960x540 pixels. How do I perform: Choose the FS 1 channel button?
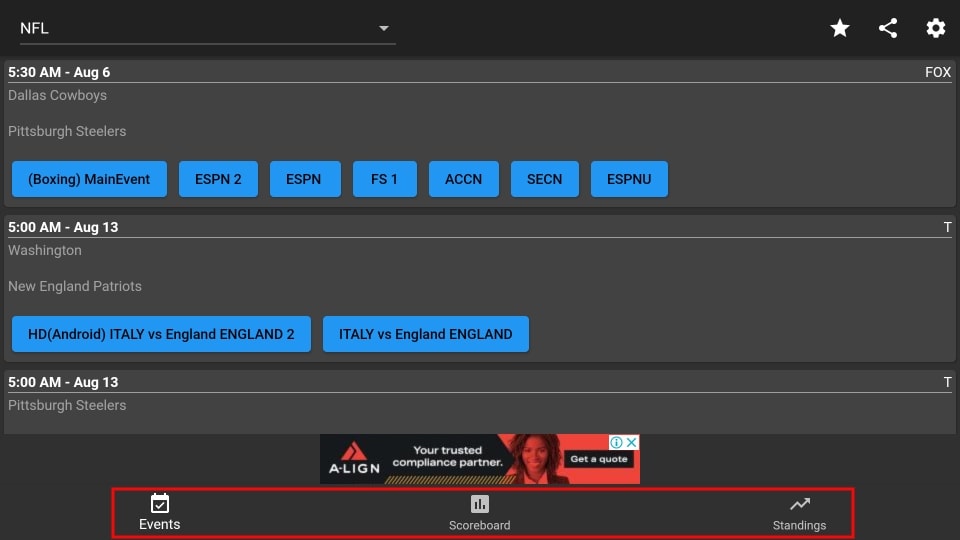tap(384, 179)
